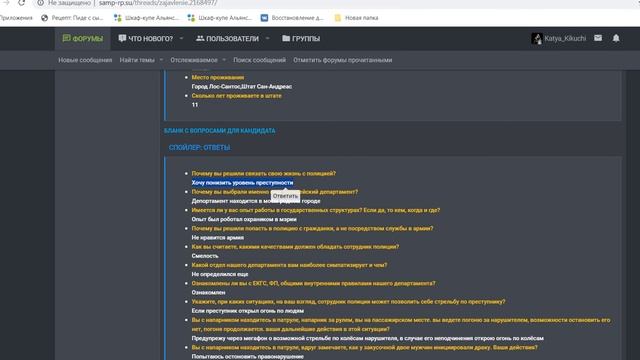Click the 'Приложения' apps shortcut

[x=16, y=18]
